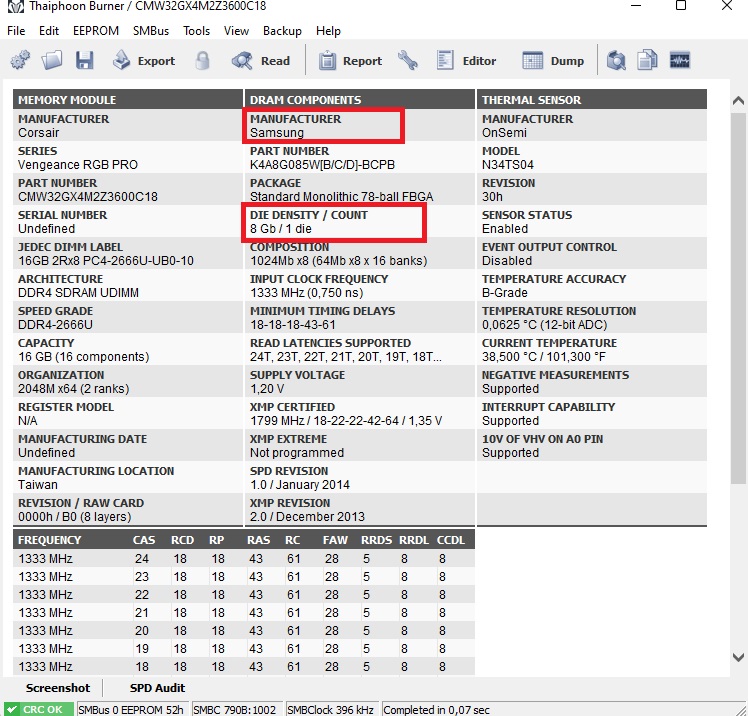Click the copy documents toolbar icon
The height and width of the screenshot is (716, 748).
[647, 61]
